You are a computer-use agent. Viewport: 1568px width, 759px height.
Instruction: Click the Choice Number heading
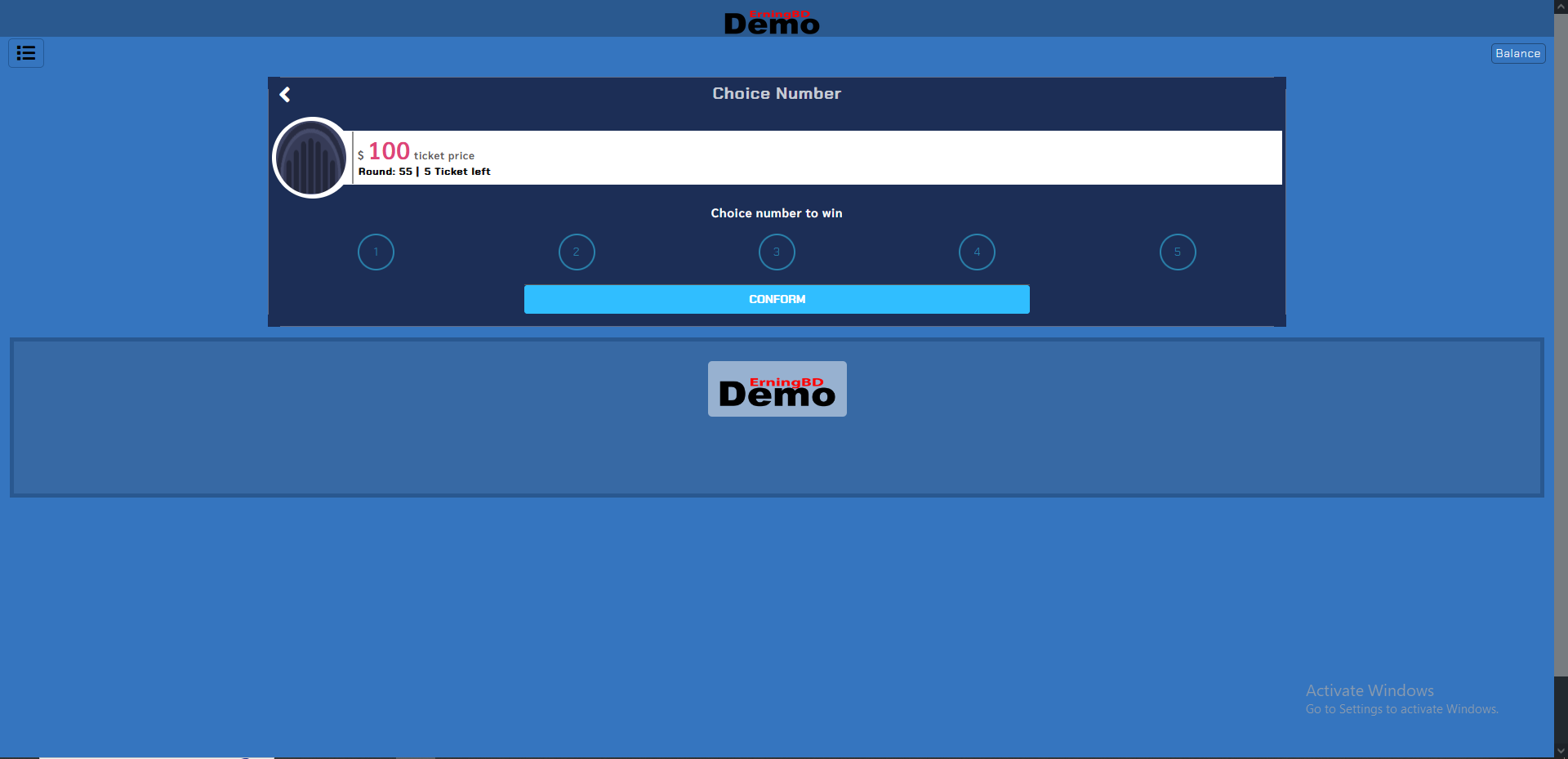777,94
